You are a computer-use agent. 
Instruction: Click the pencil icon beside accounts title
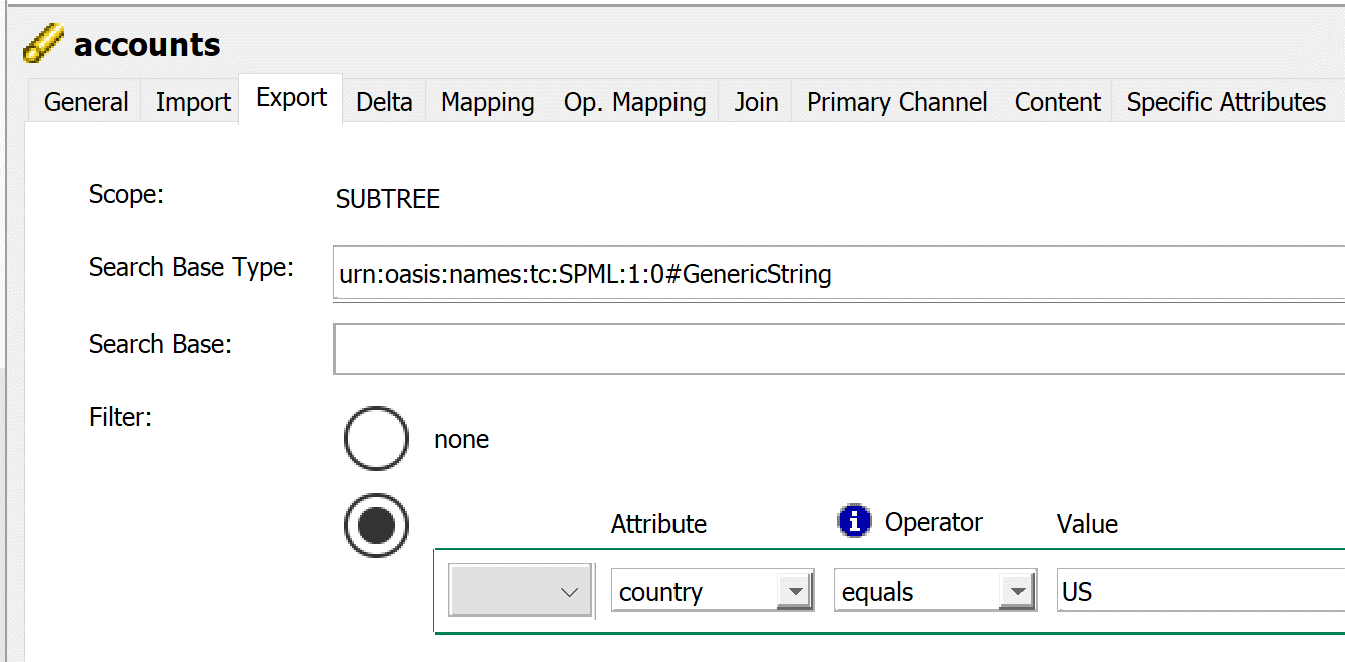coord(41,42)
